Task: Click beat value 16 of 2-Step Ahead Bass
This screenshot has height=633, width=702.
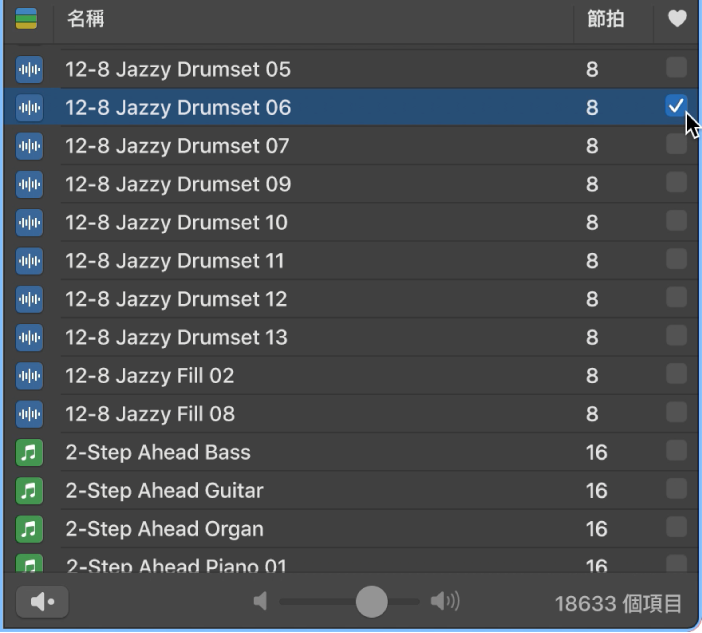Action: point(596,453)
